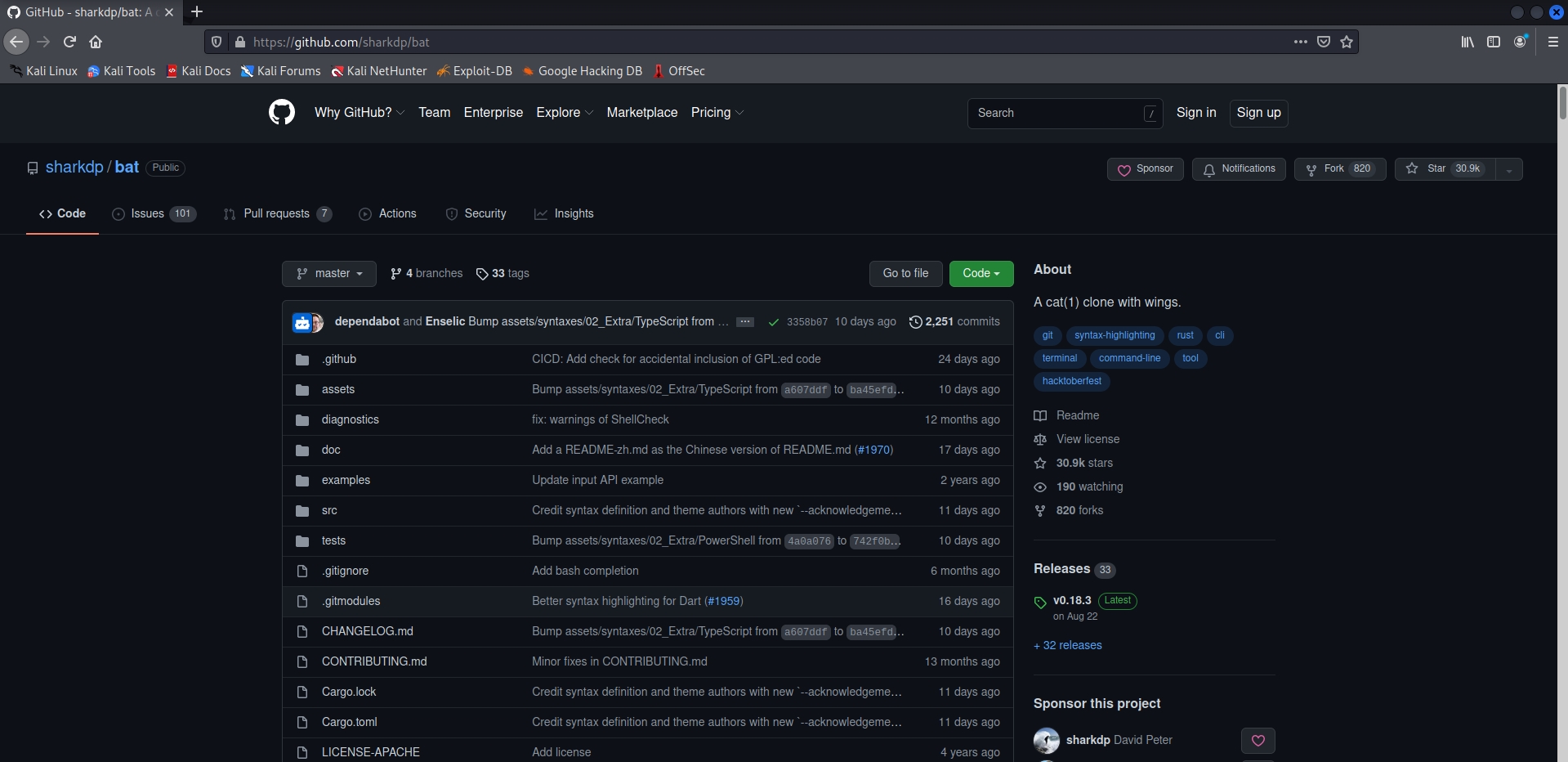
Task: Click the syntax-highlighting topic tag
Action: [x=1115, y=336]
